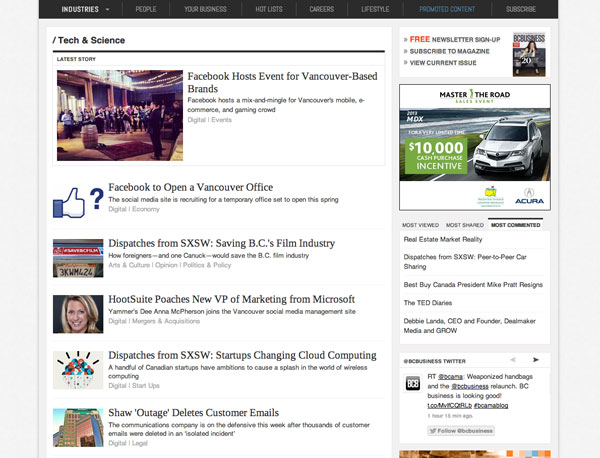Open the Careers menu item
Viewport: 600px width, 458px height.
coord(321,9)
